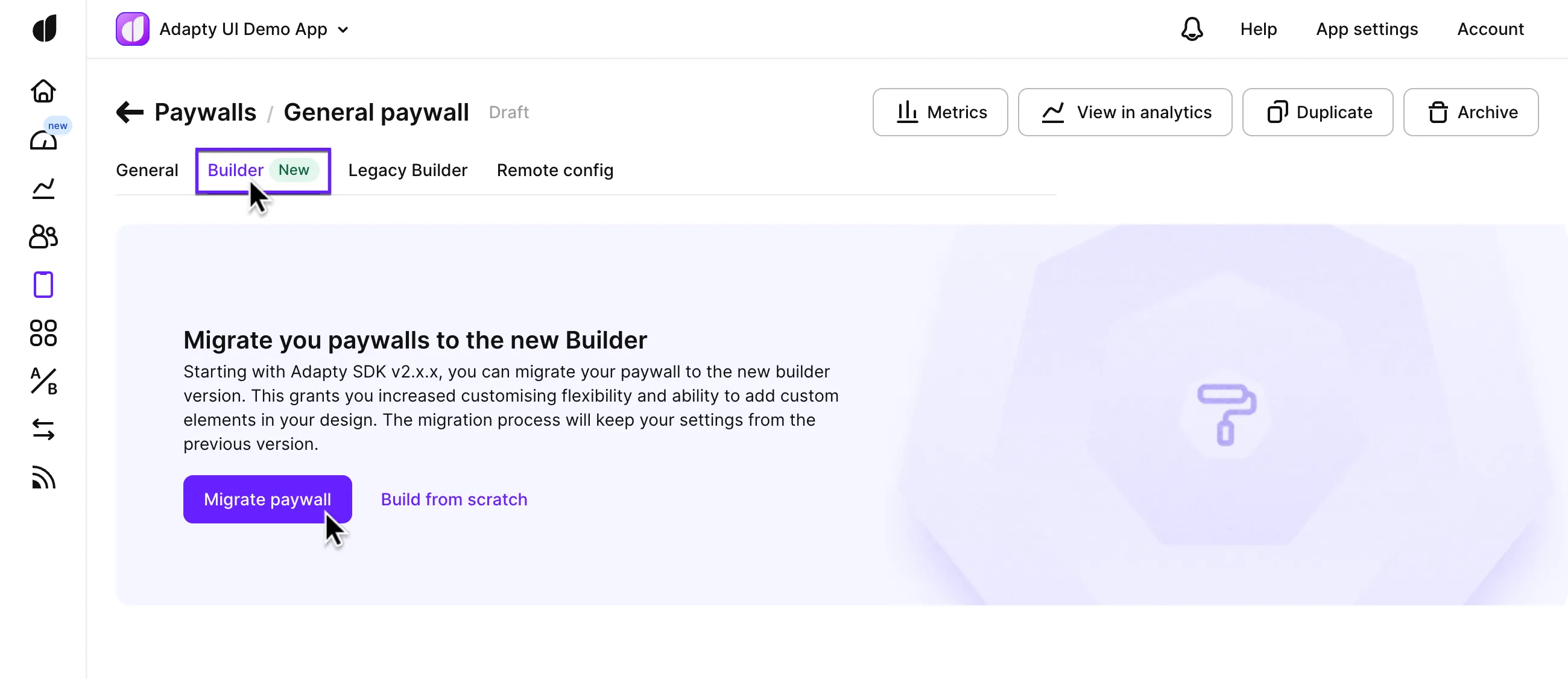Open the users profiles sidebar icon

tap(43, 236)
